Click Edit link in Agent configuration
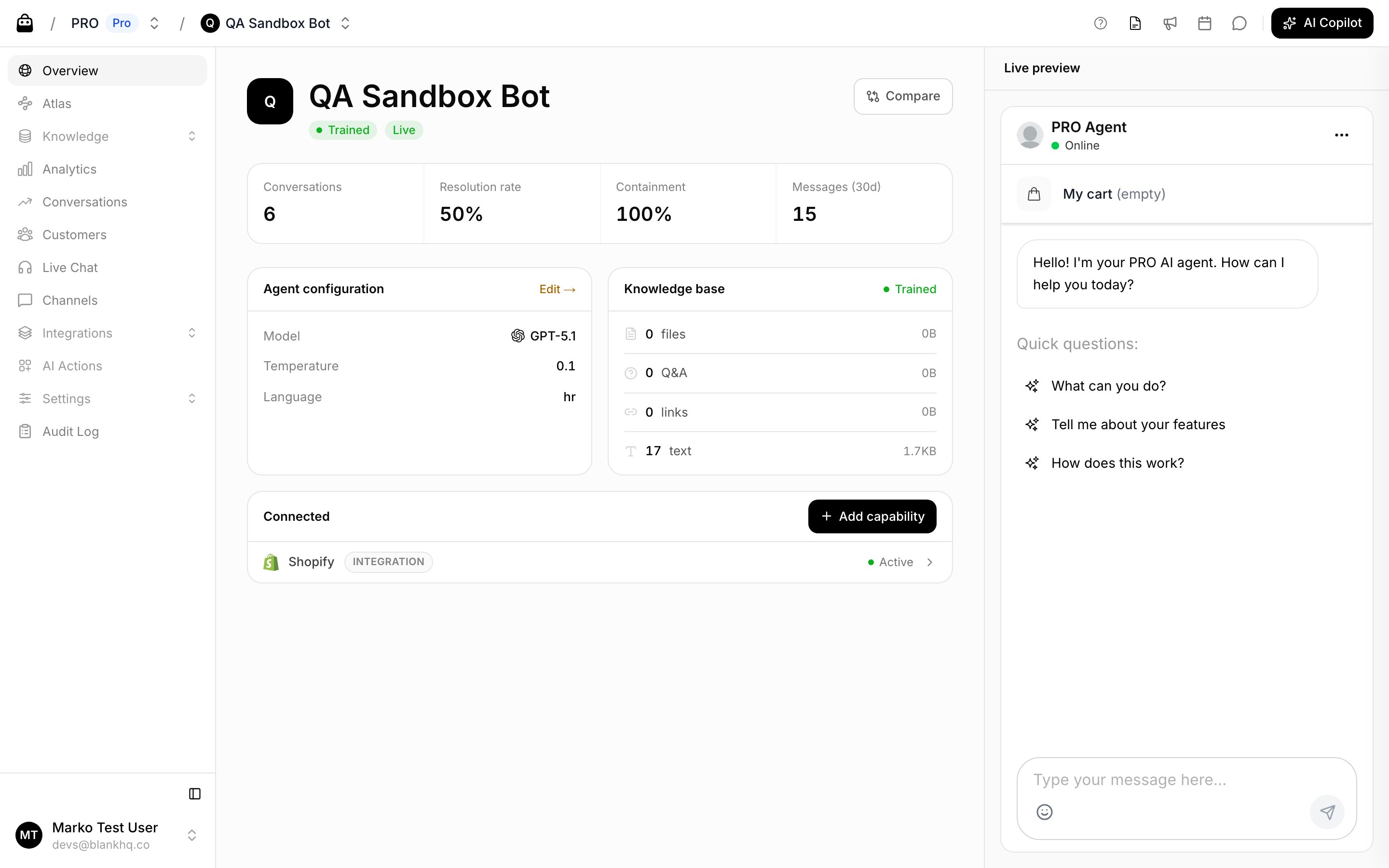The height and width of the screenshot is (868, 1389). pyautogui.click(x=557, y=289)
